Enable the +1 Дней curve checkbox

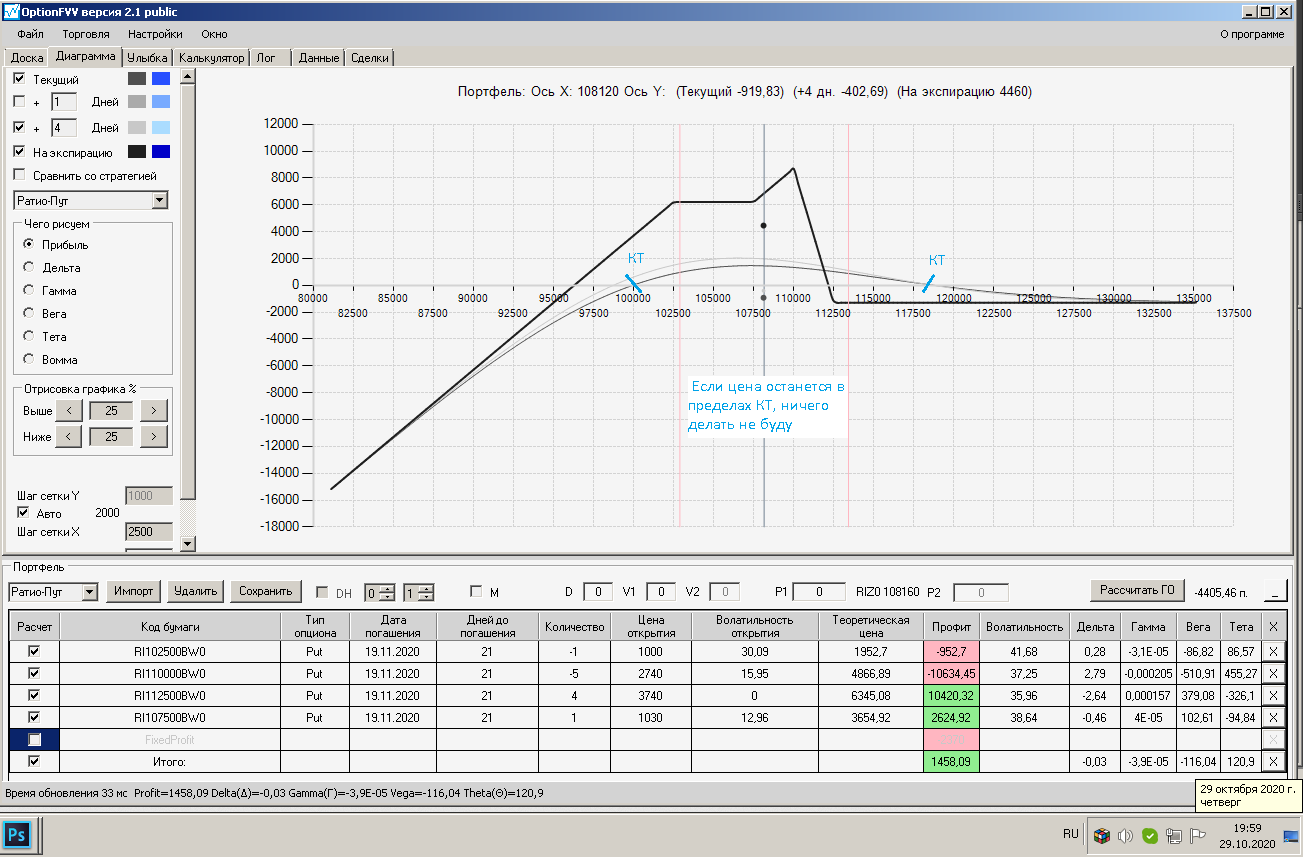(x=20, y=101)
